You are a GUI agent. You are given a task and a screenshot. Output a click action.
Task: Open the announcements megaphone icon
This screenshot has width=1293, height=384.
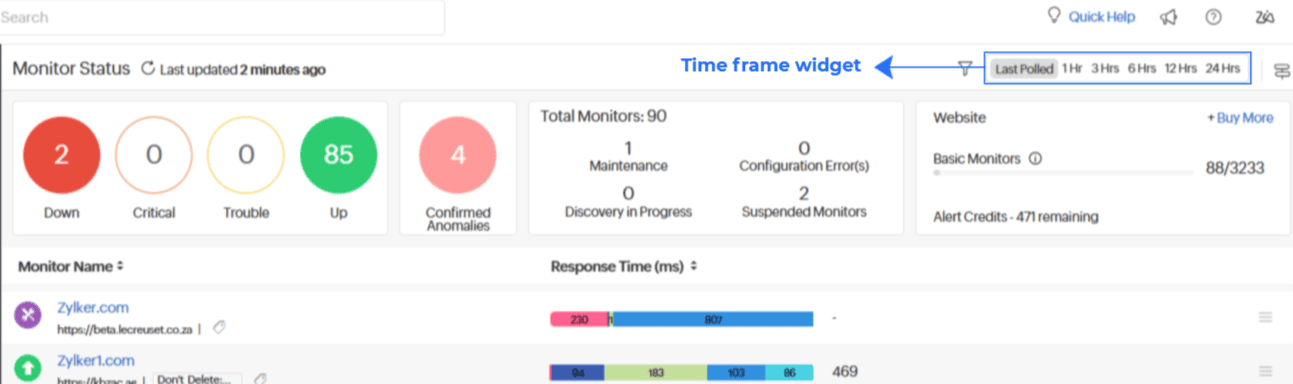[1168, 17]
